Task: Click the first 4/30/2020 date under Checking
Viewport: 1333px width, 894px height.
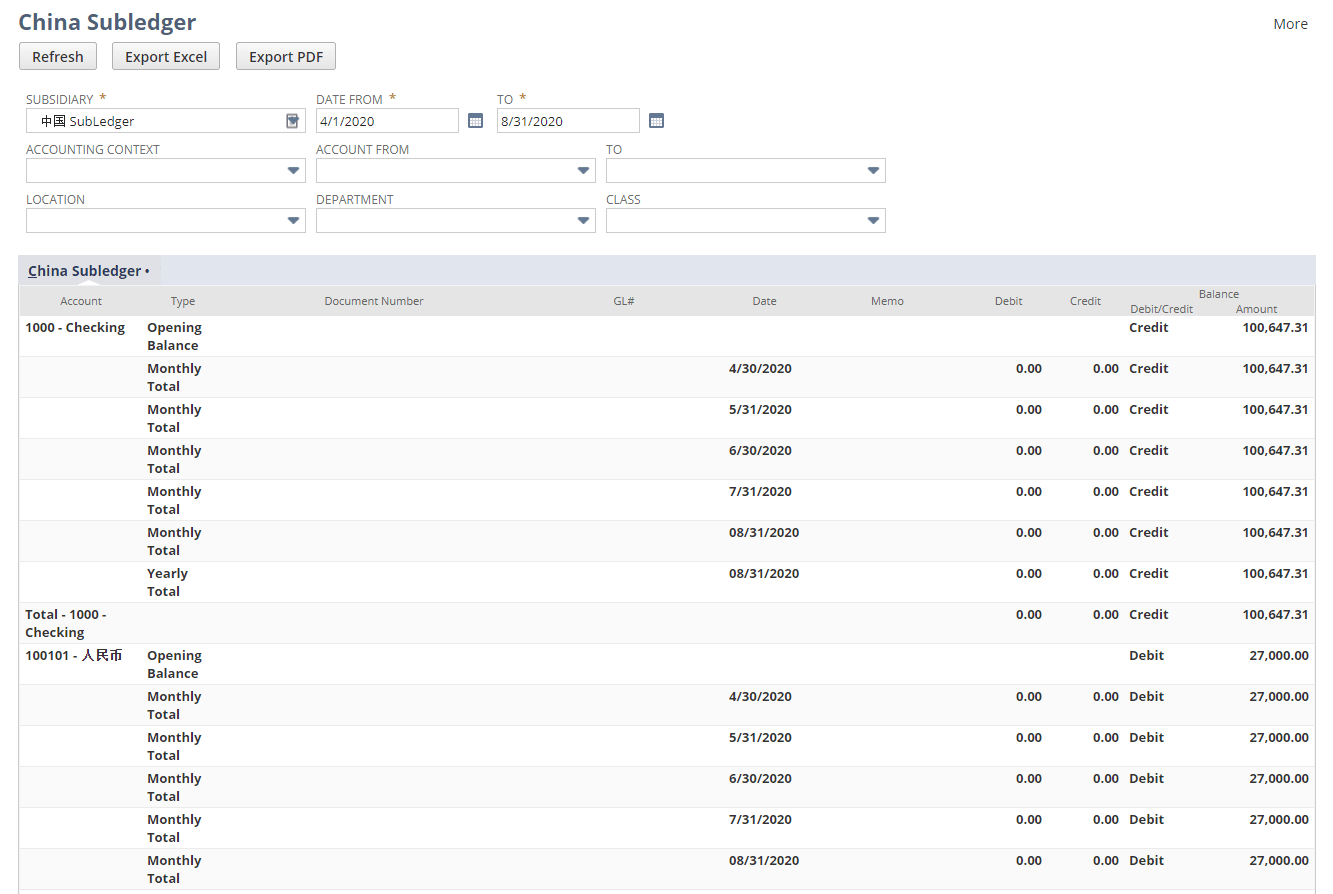Action: 760,369
